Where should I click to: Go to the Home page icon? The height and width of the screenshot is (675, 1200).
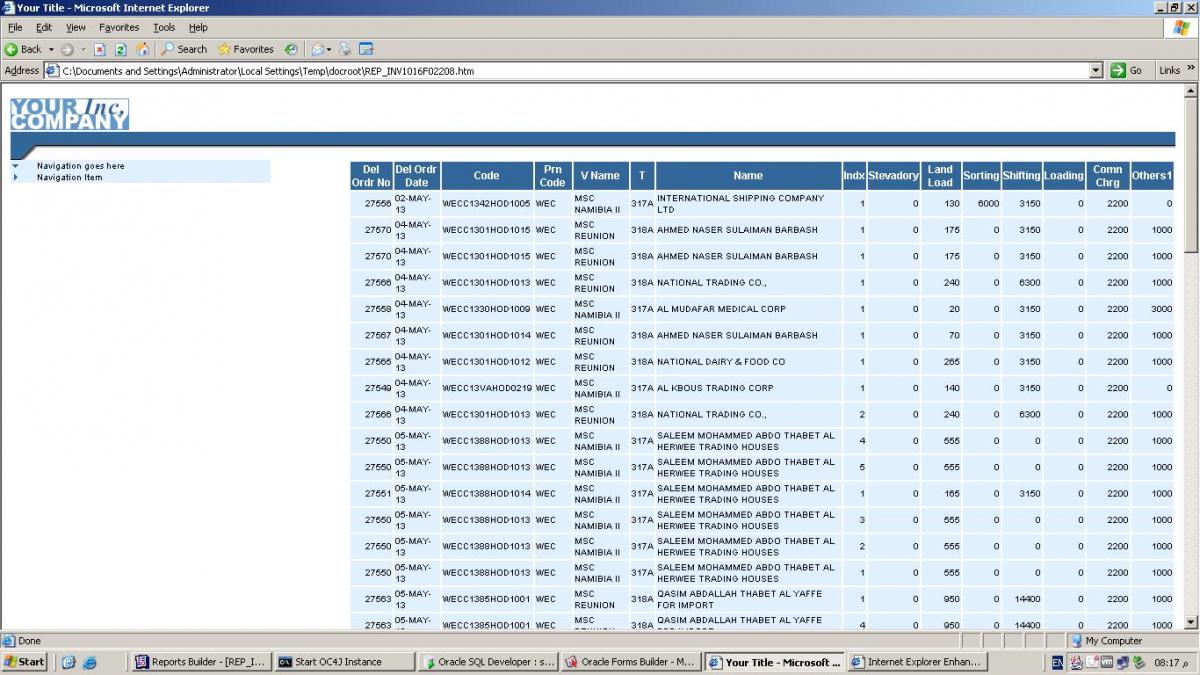pos(142,49)
